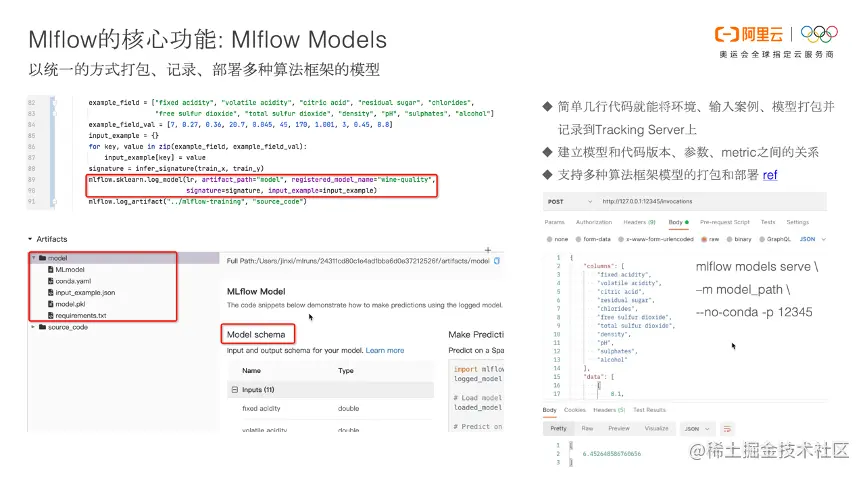Click the source_code folder icon

coord(43,327)
